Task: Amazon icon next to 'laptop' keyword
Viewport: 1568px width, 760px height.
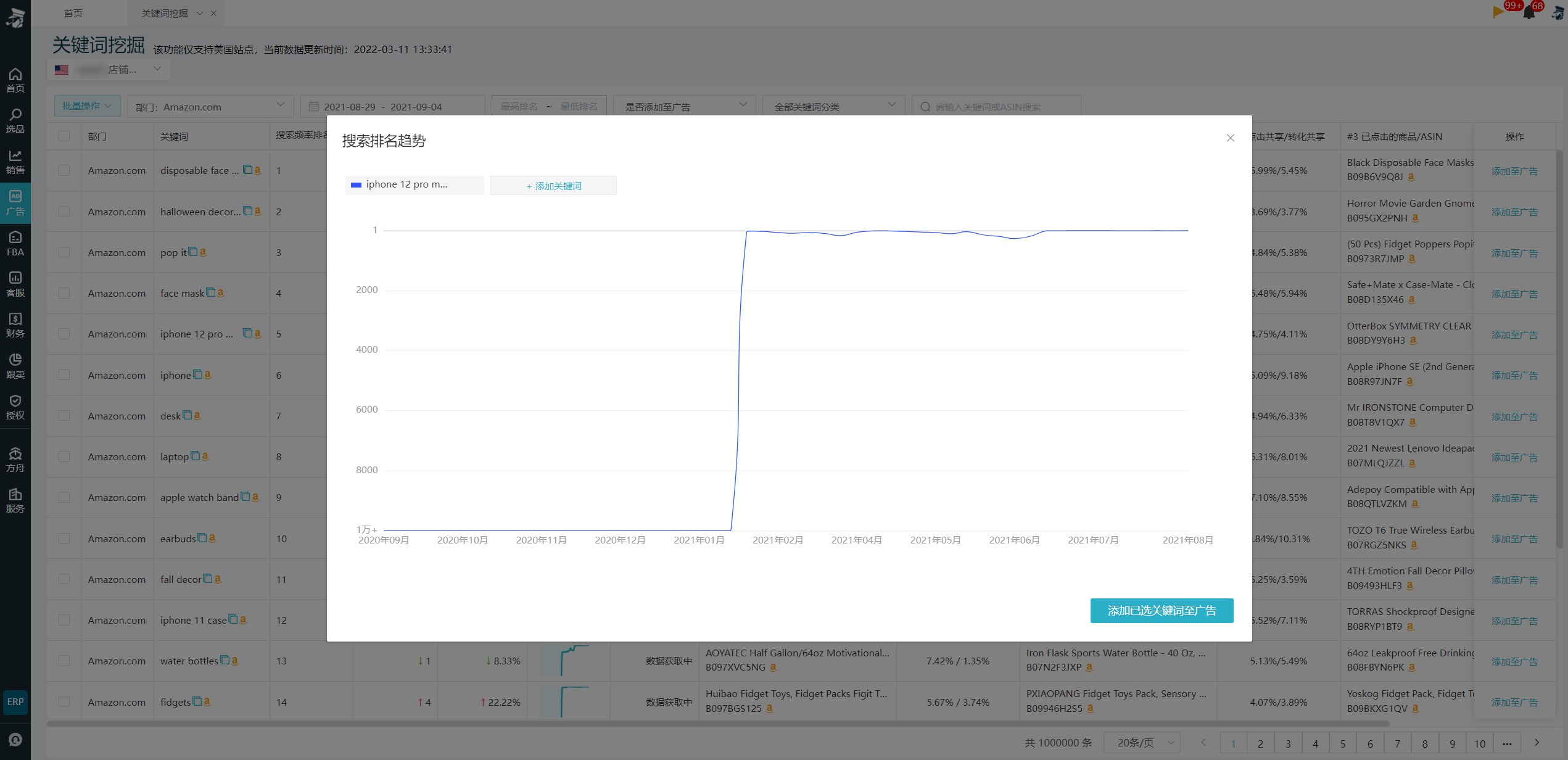Action: pyautogui.click(x=205, y=456)
